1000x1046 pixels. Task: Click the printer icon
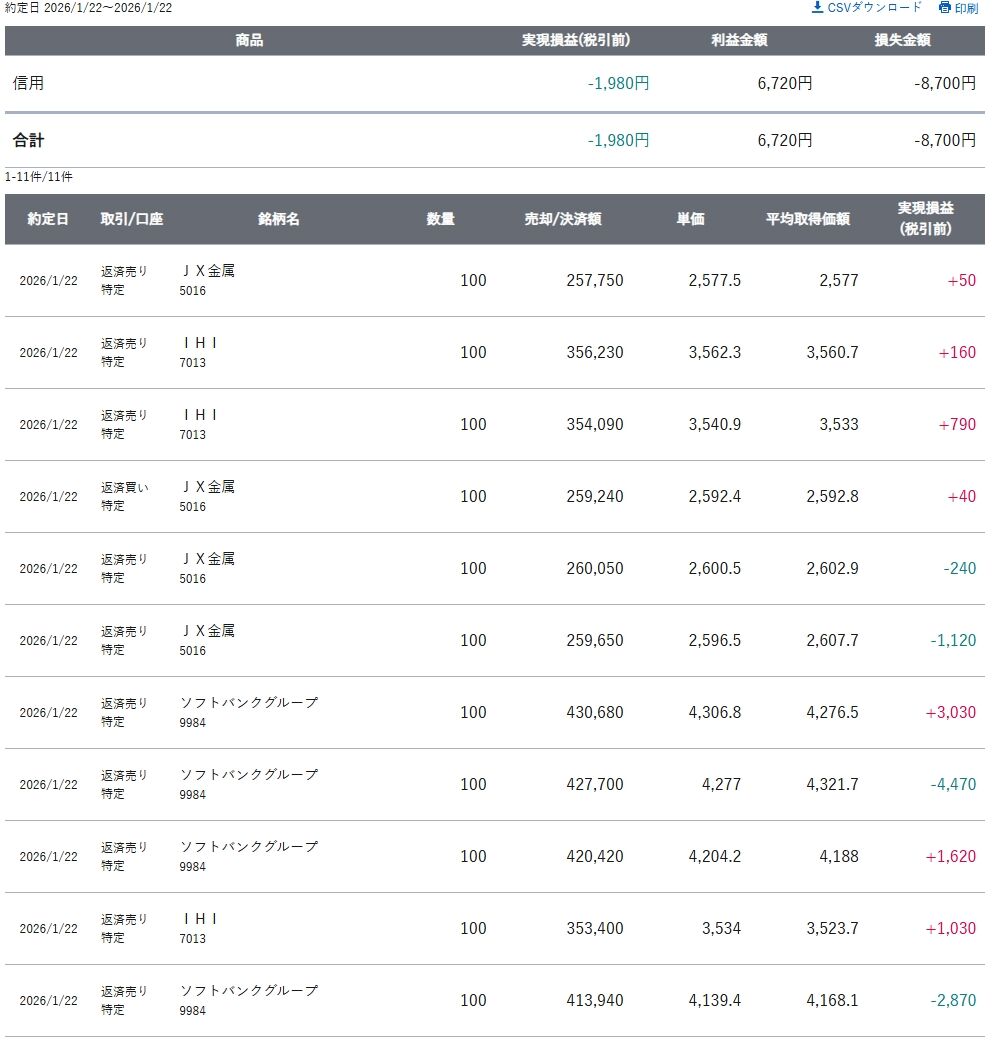pos(944,8)
